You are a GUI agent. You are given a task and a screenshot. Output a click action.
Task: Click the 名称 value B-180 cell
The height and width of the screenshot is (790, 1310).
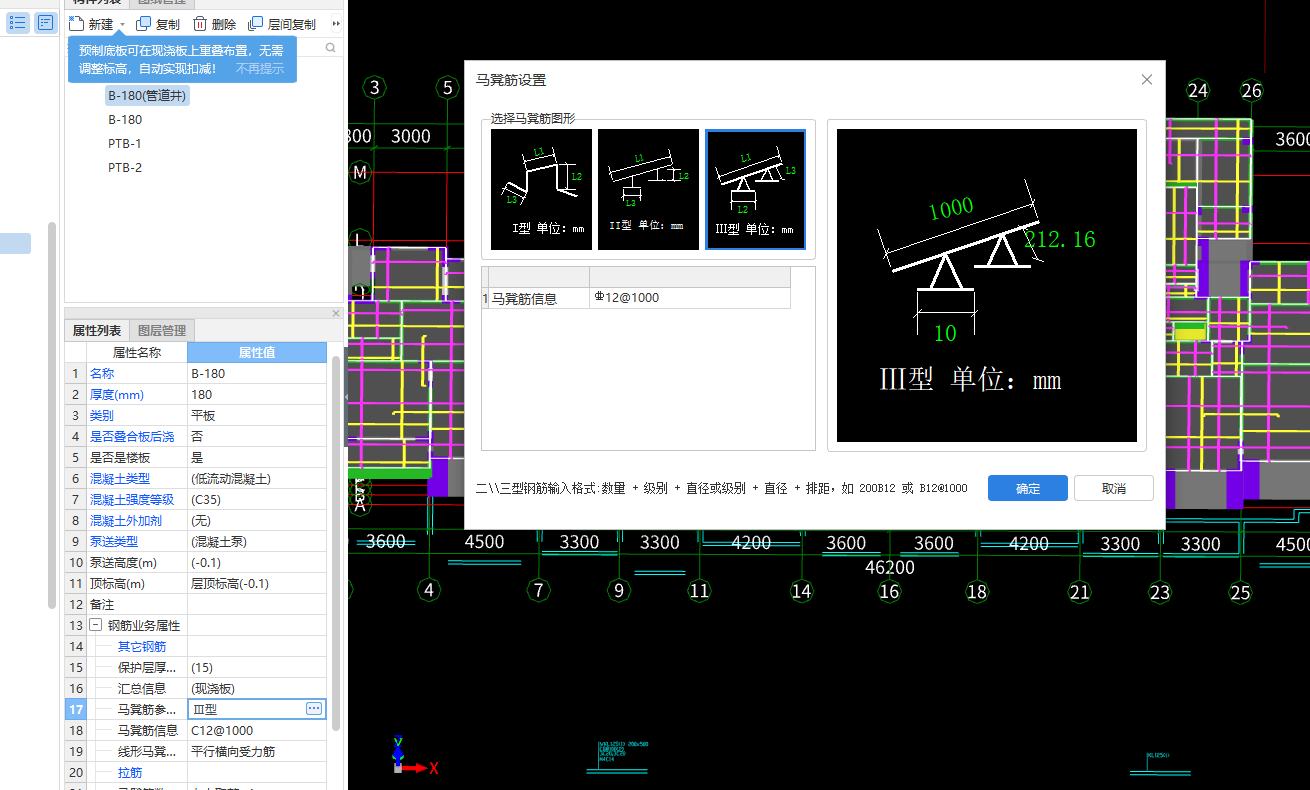[x=256, y=373]
